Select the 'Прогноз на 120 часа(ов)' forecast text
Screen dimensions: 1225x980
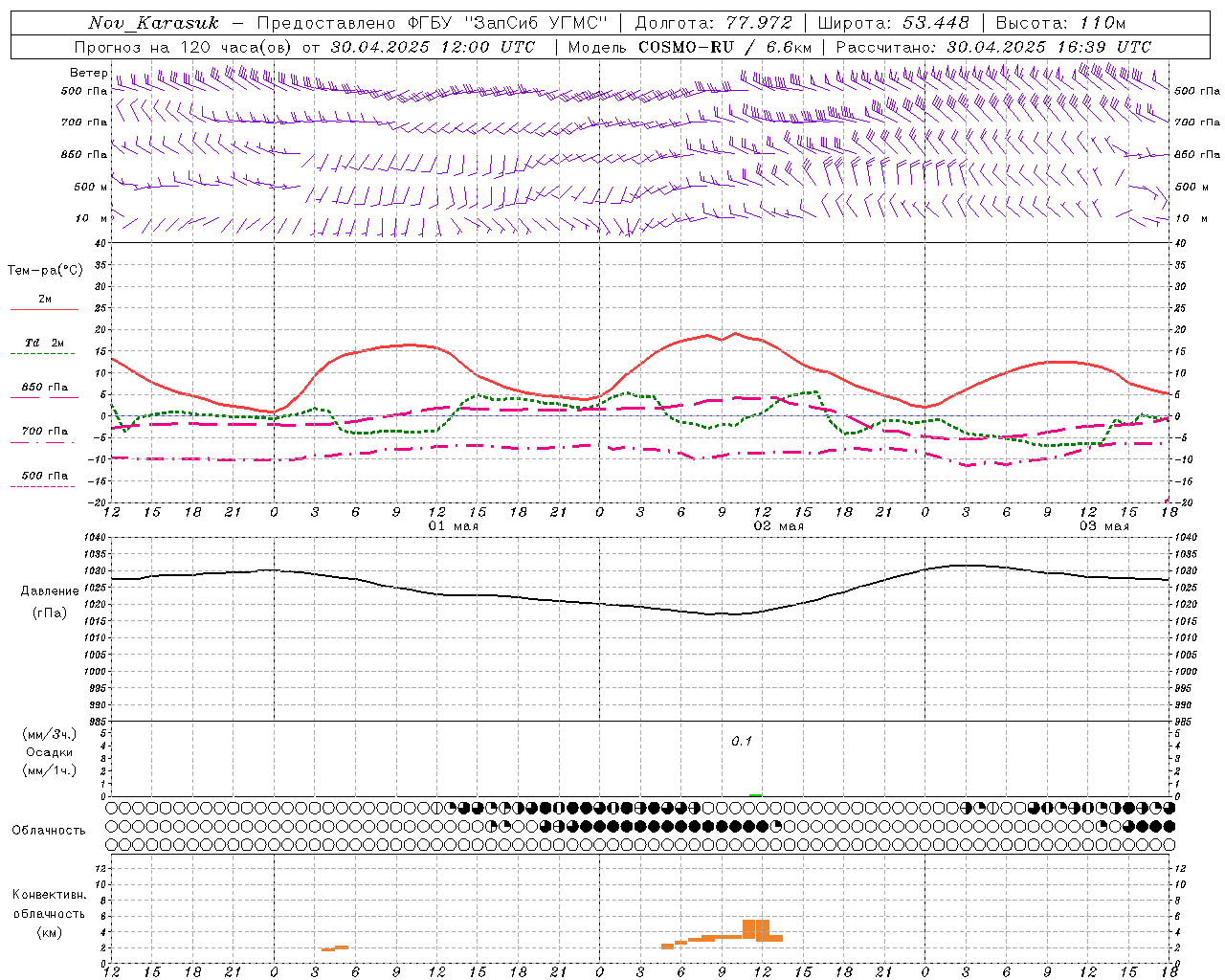pos(184,47)
